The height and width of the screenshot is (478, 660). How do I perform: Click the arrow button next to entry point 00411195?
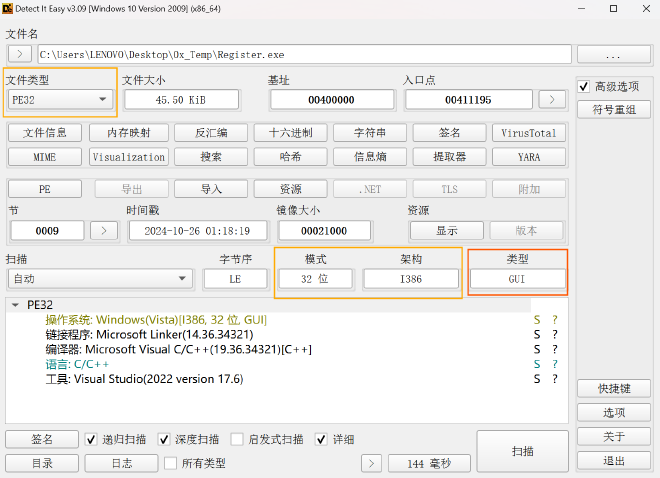pos(552,100)
